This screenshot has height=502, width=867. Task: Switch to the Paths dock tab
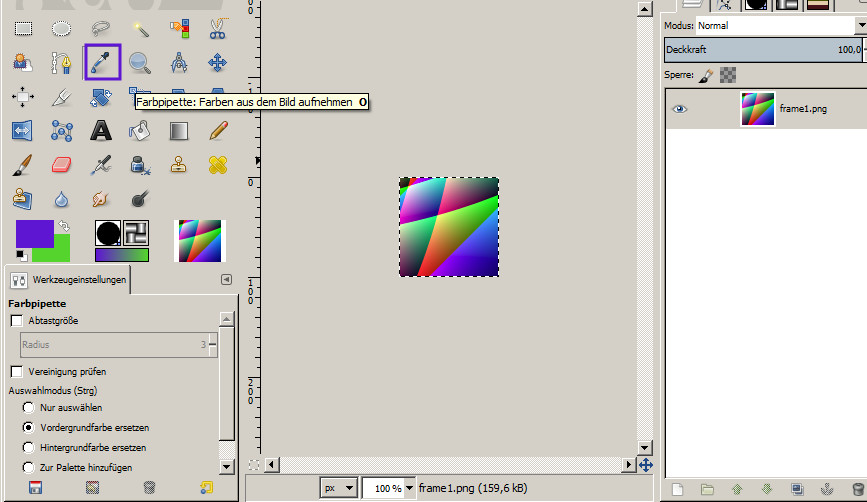click(724, 5)
